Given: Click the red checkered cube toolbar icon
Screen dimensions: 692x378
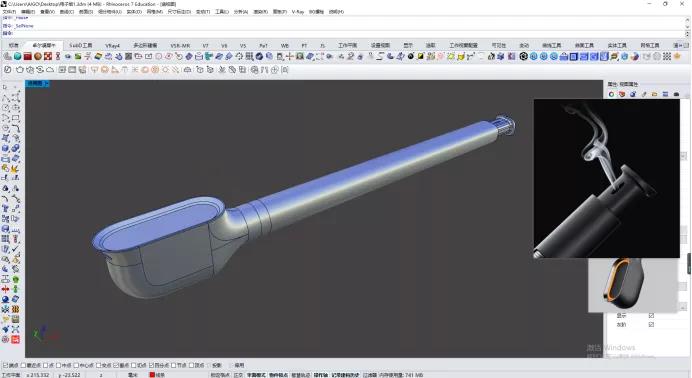Looking at the screenshot, I should pos(48,56).
